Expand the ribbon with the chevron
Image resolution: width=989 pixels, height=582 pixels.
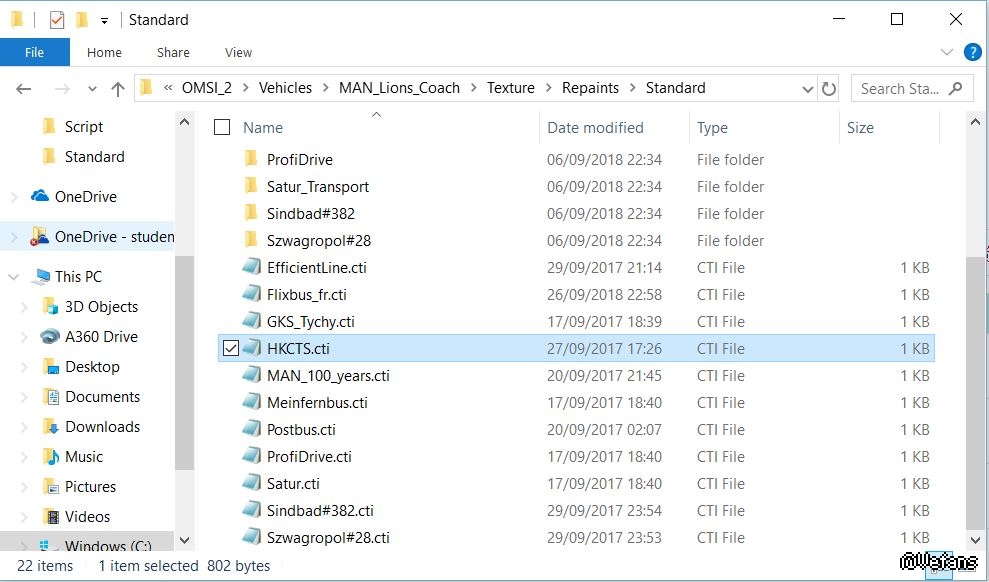click(946, 52)
